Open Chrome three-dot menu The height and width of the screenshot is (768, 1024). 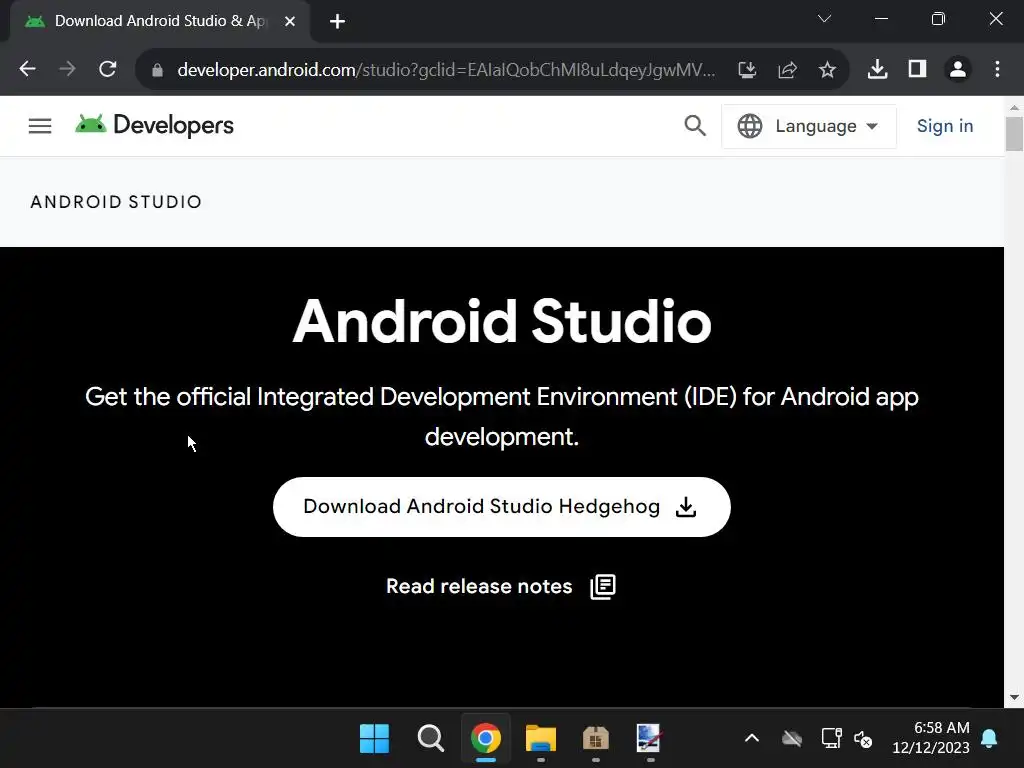click(x=997, y=69)
